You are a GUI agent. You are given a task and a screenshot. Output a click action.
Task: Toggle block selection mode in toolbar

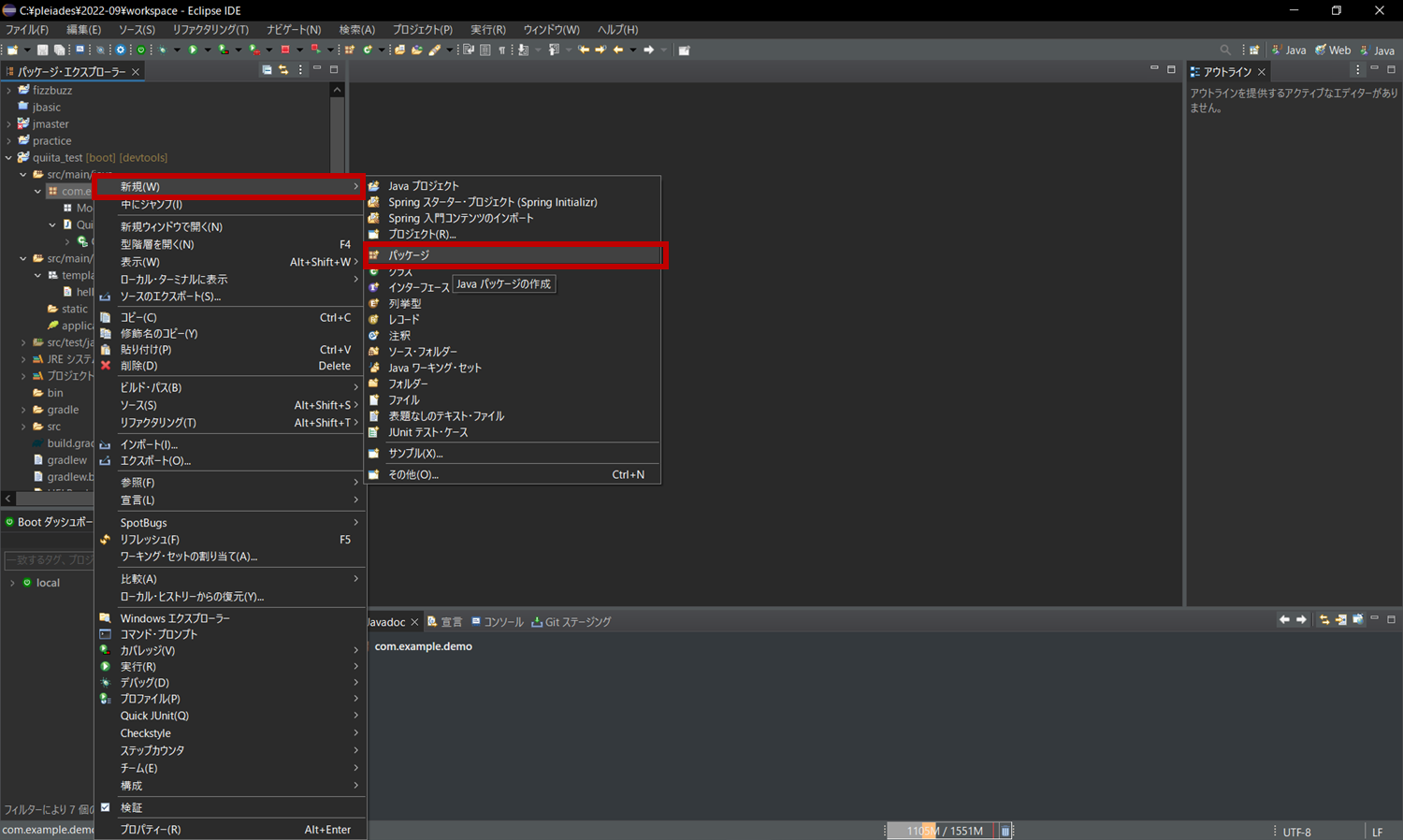pyautogui.click(x=485, y=50)
